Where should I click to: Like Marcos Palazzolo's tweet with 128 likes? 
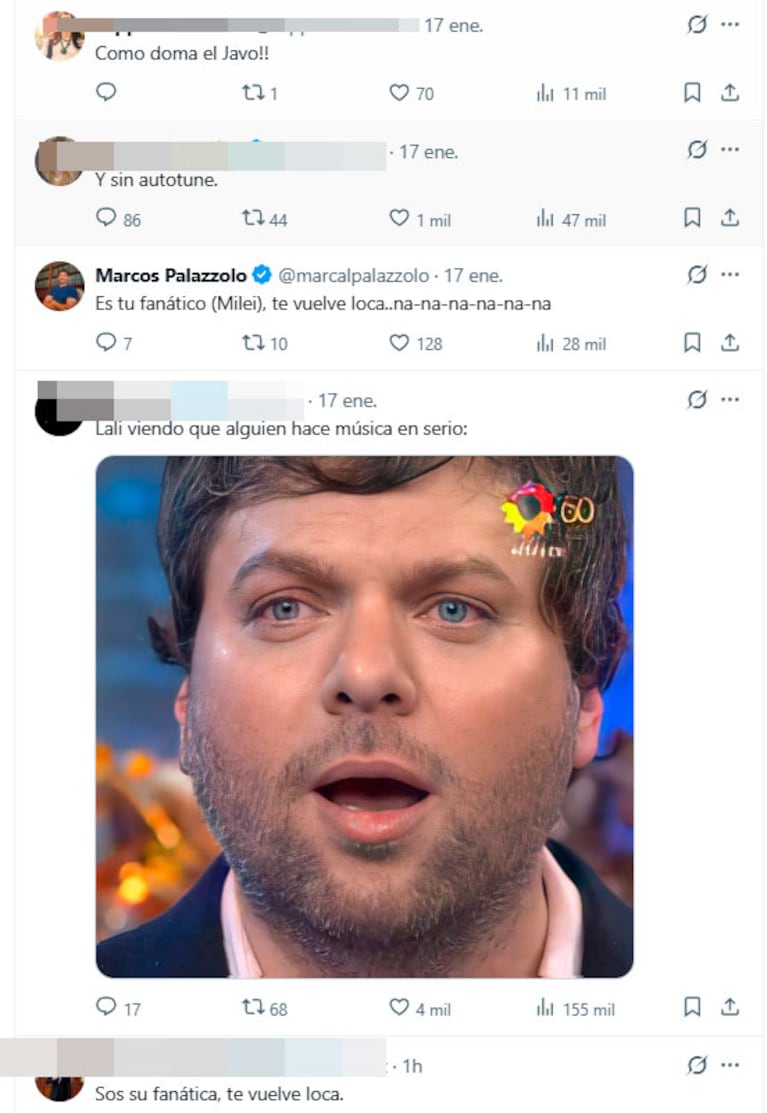pos(416,343)
